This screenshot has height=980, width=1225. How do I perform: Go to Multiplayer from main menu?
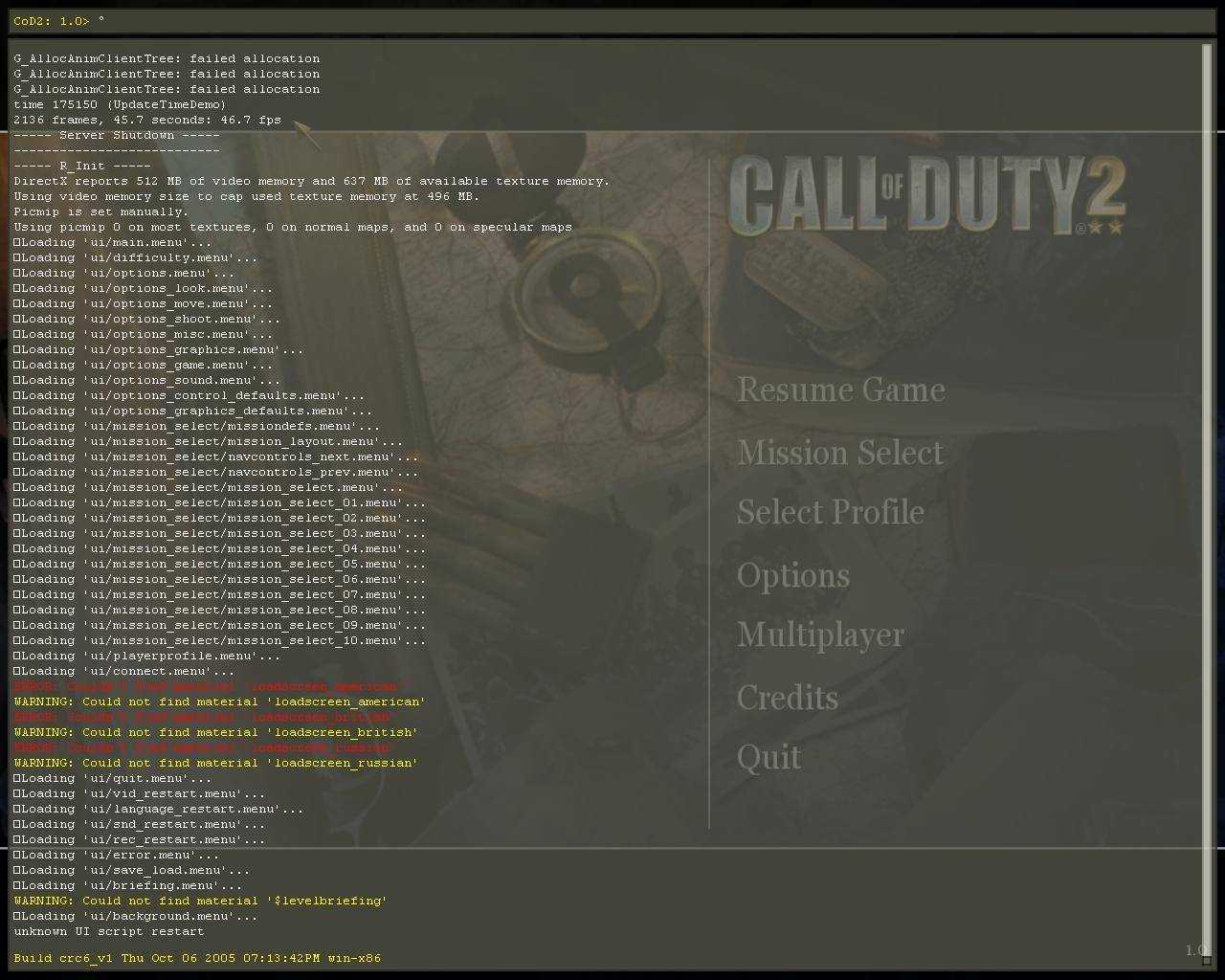[820, 635]
